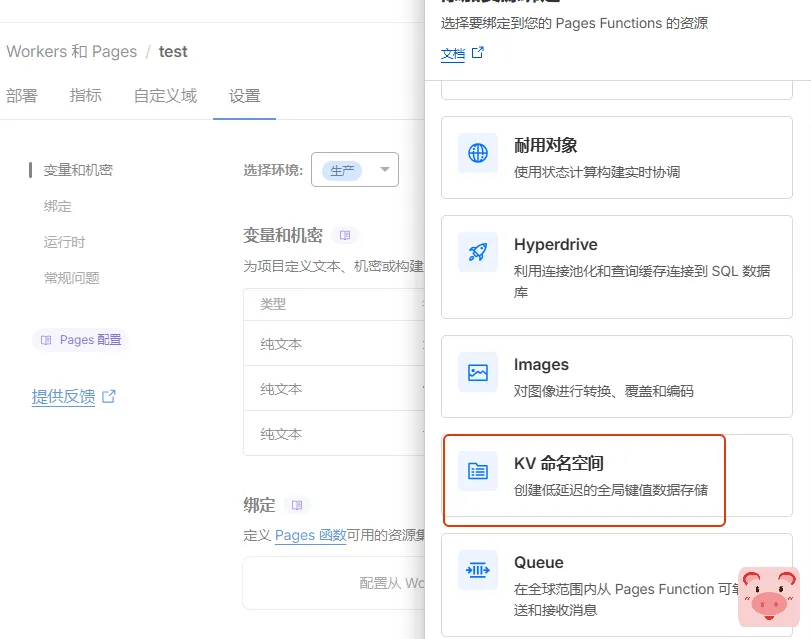Click the pig mascot icon
The height and width of the screenshot is (639, 811).
(768, 595)
